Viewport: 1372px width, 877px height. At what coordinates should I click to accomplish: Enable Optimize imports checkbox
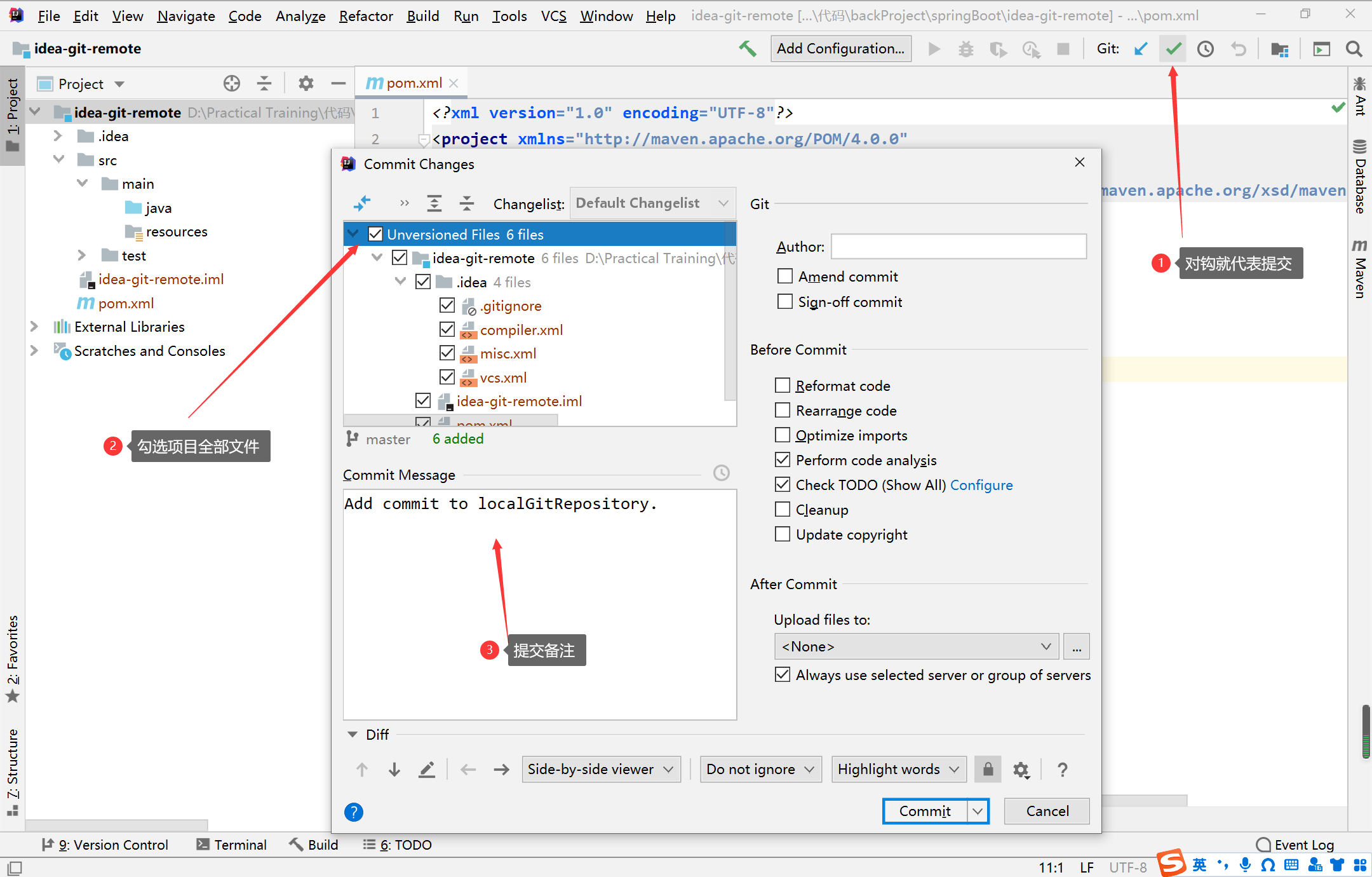(x=783, y=435)
